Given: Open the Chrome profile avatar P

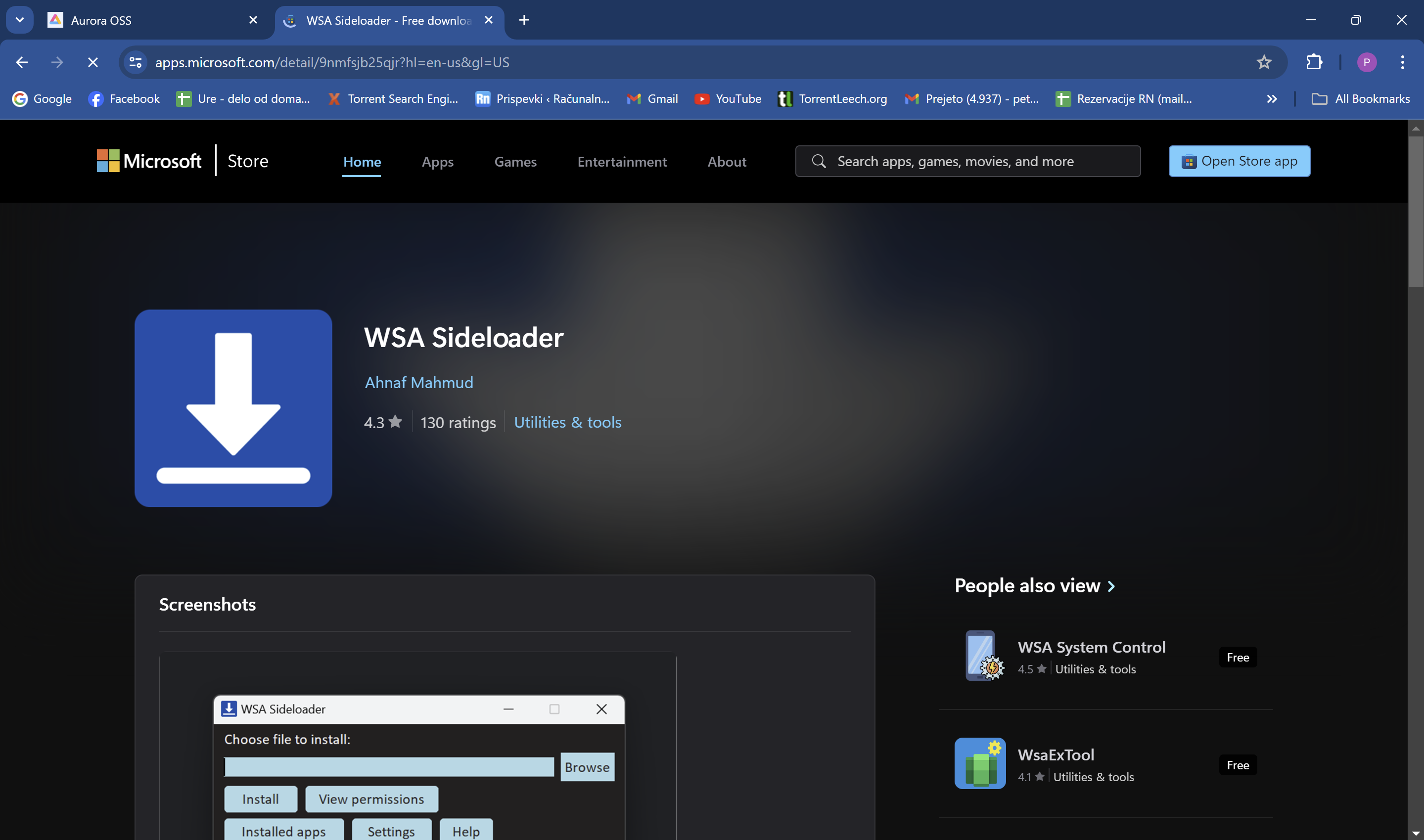Looking at the screenshot, I should pos(1366,62).
